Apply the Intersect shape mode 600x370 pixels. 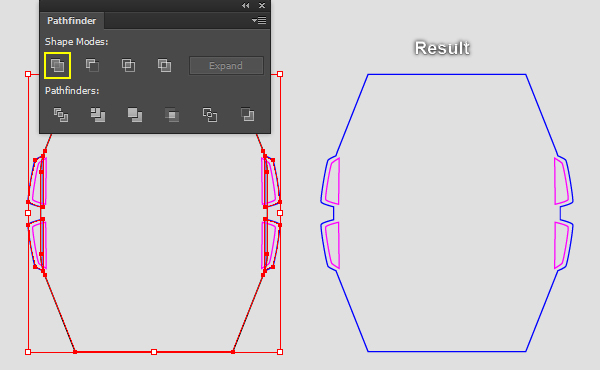(x=128, y=65)
